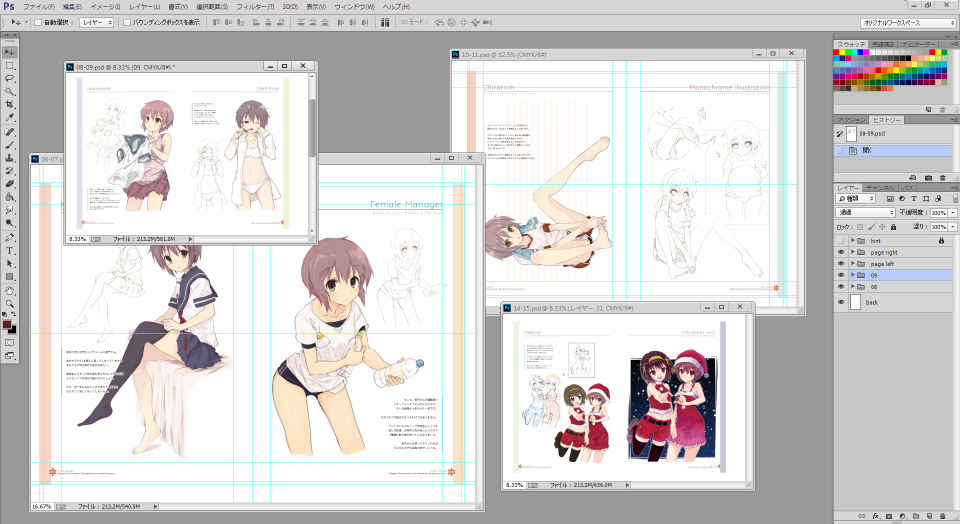Open the fill 100% slider dropdown arrow

(953, 226)
